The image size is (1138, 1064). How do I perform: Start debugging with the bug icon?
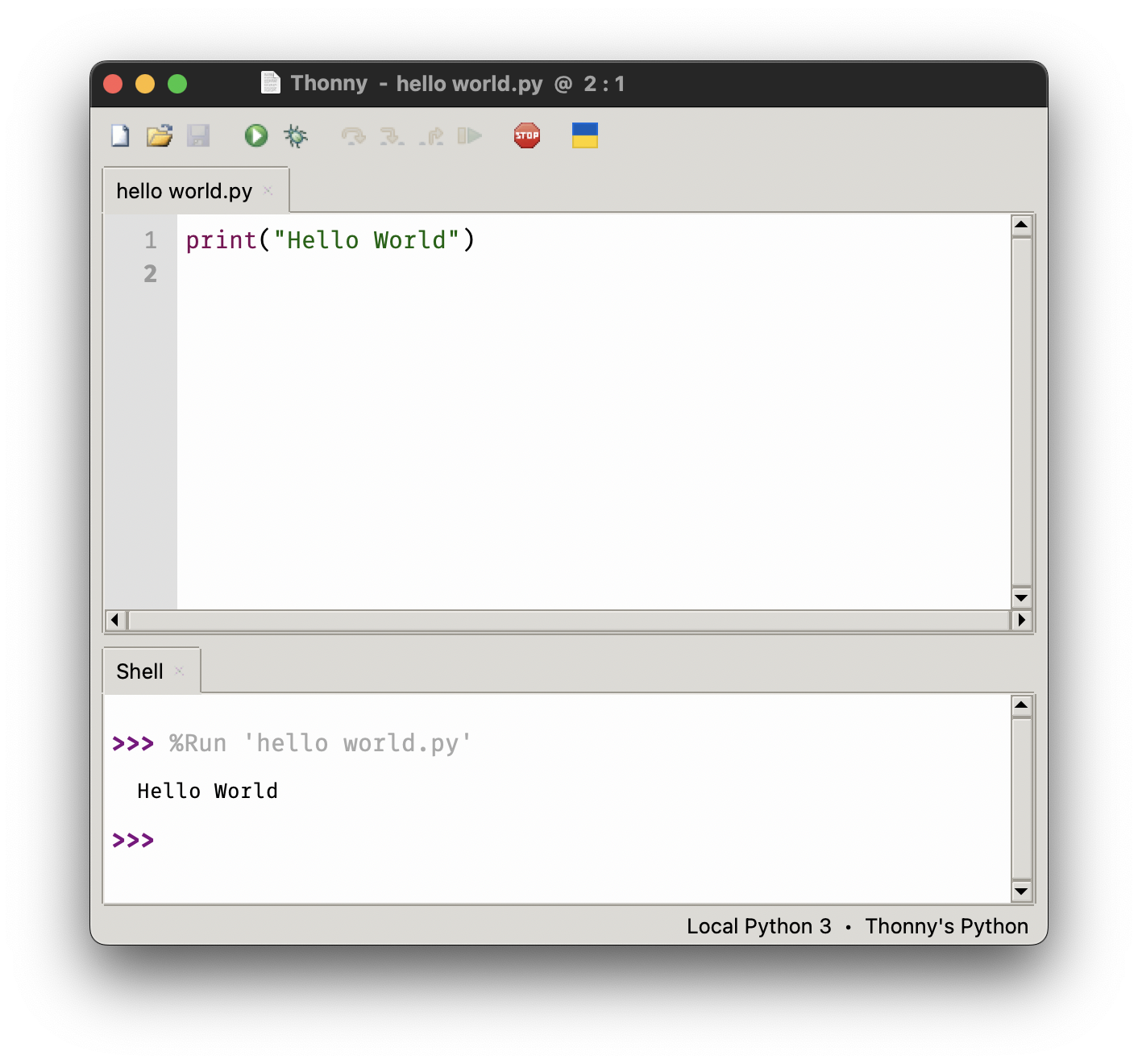(x=296, y=135)
